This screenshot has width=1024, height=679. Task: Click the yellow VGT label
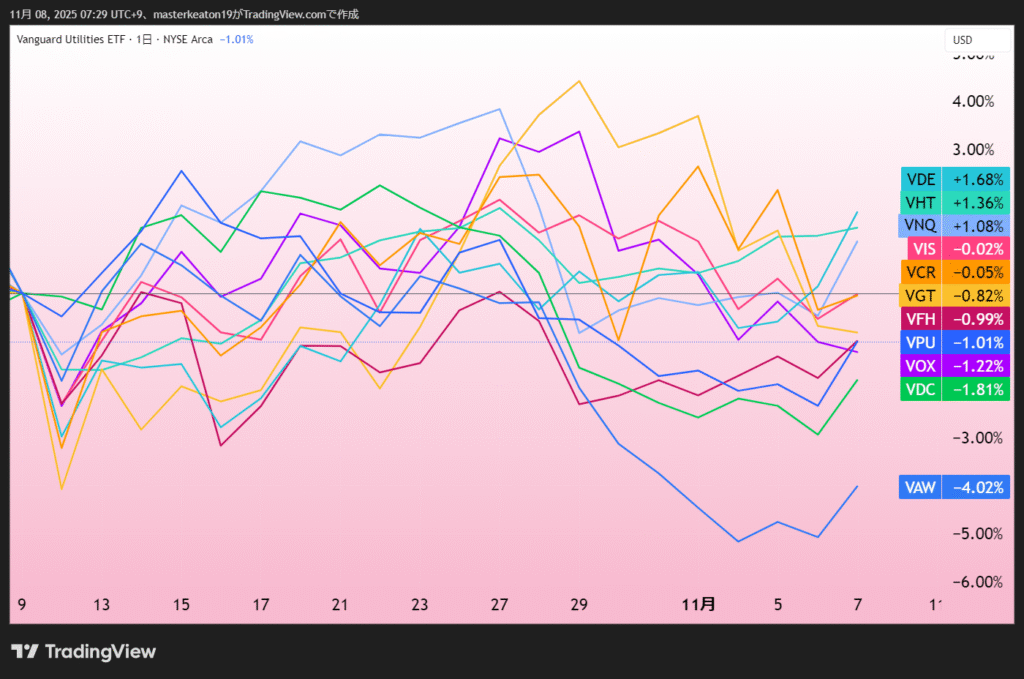coord(920,295)
